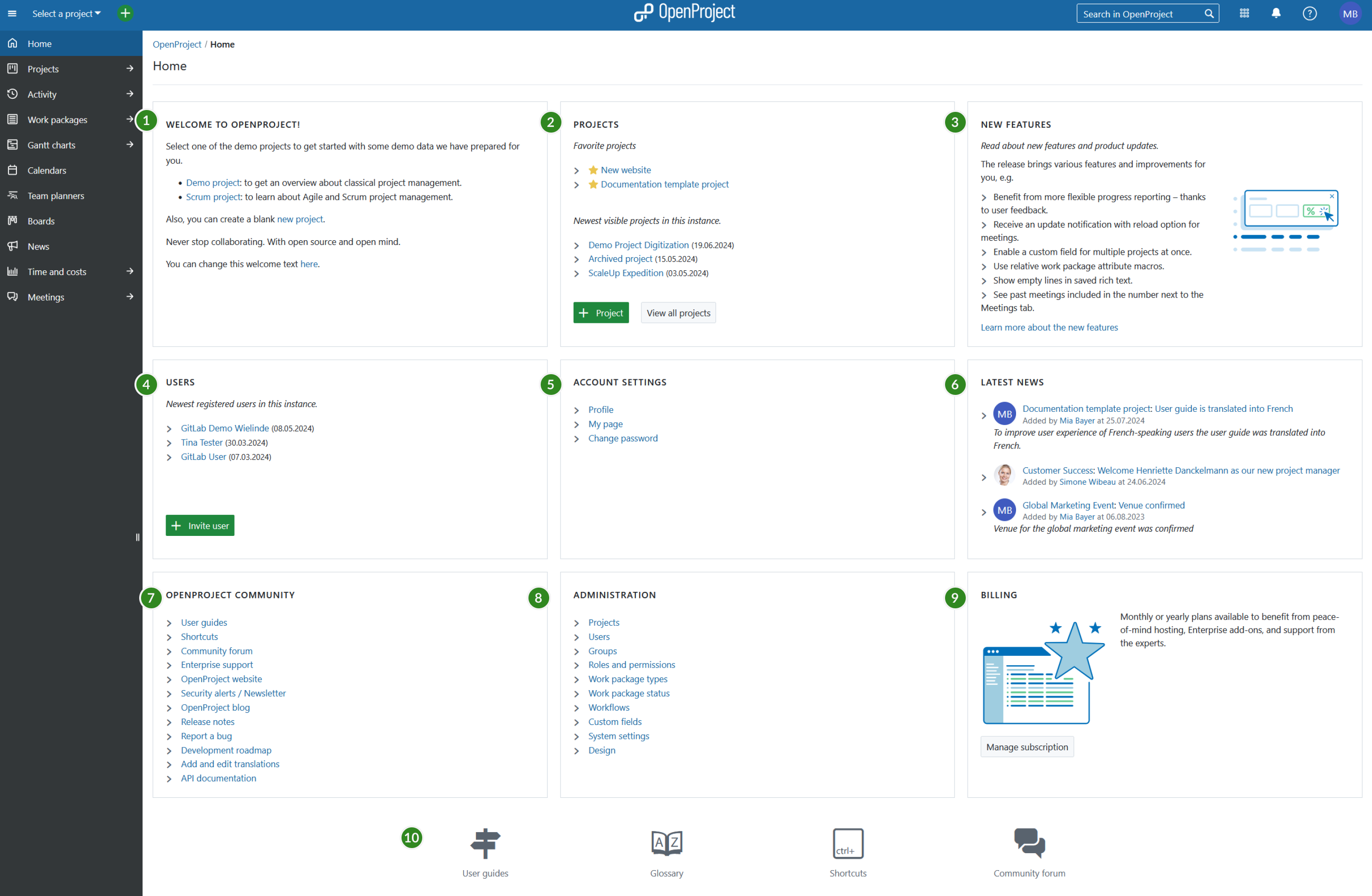
Task: Select News label in the sidebar menu
Action: click(38, 246)
